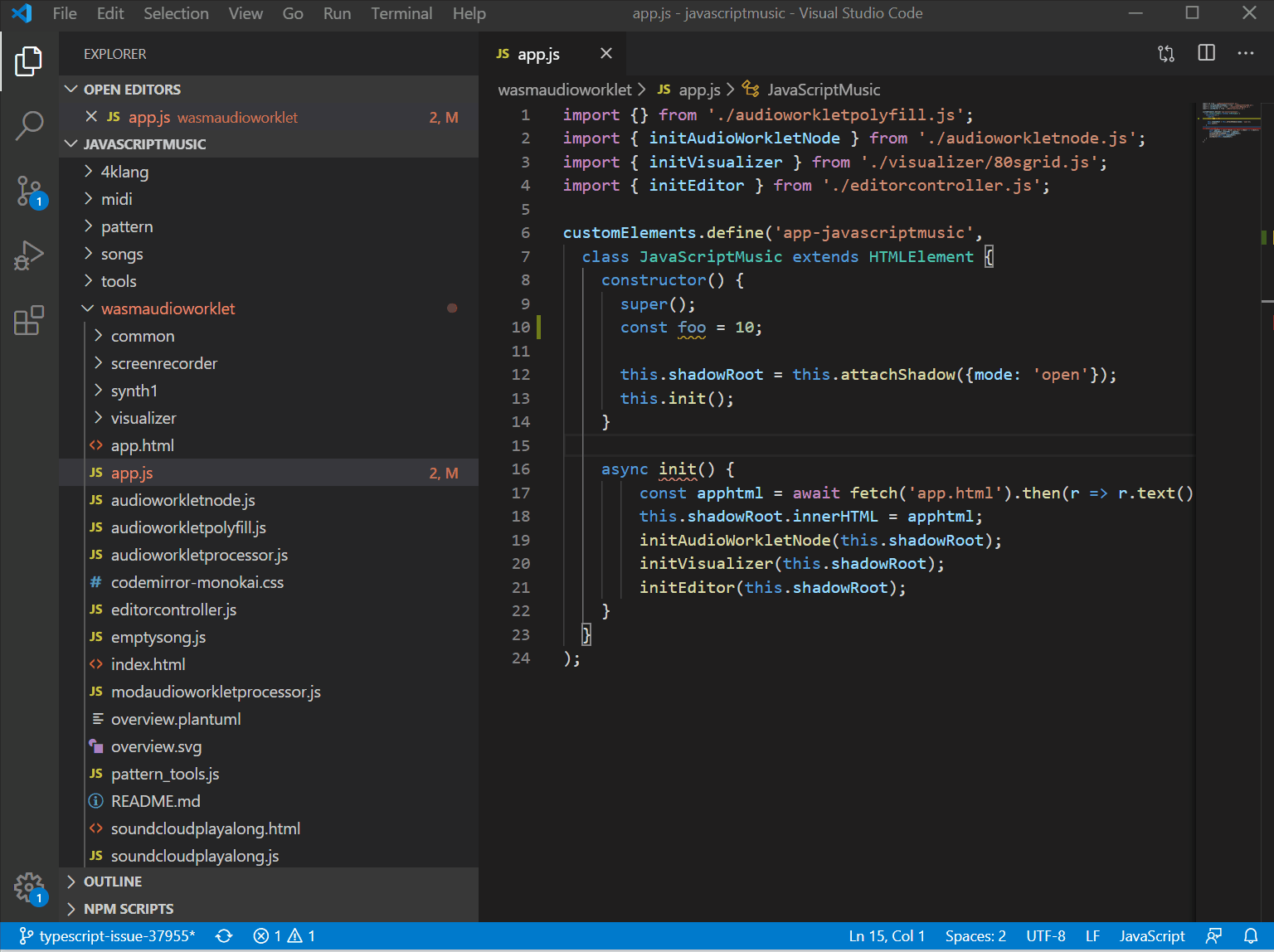1274x952 pixels.
Task: Click the VS Code logo icon
Action: (22, 13)
